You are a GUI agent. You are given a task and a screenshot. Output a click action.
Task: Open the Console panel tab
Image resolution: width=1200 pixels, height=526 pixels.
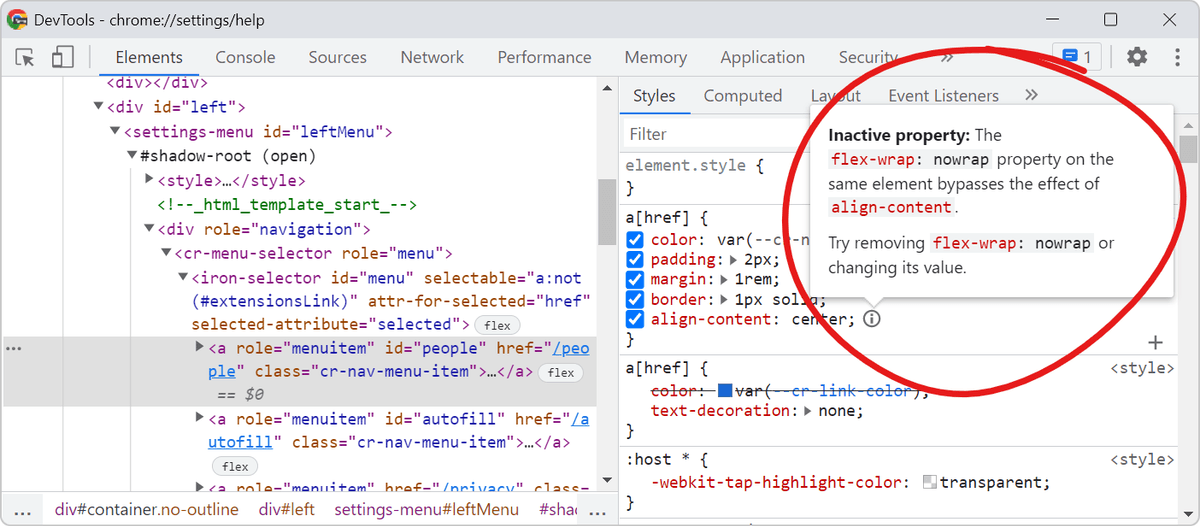245,57
